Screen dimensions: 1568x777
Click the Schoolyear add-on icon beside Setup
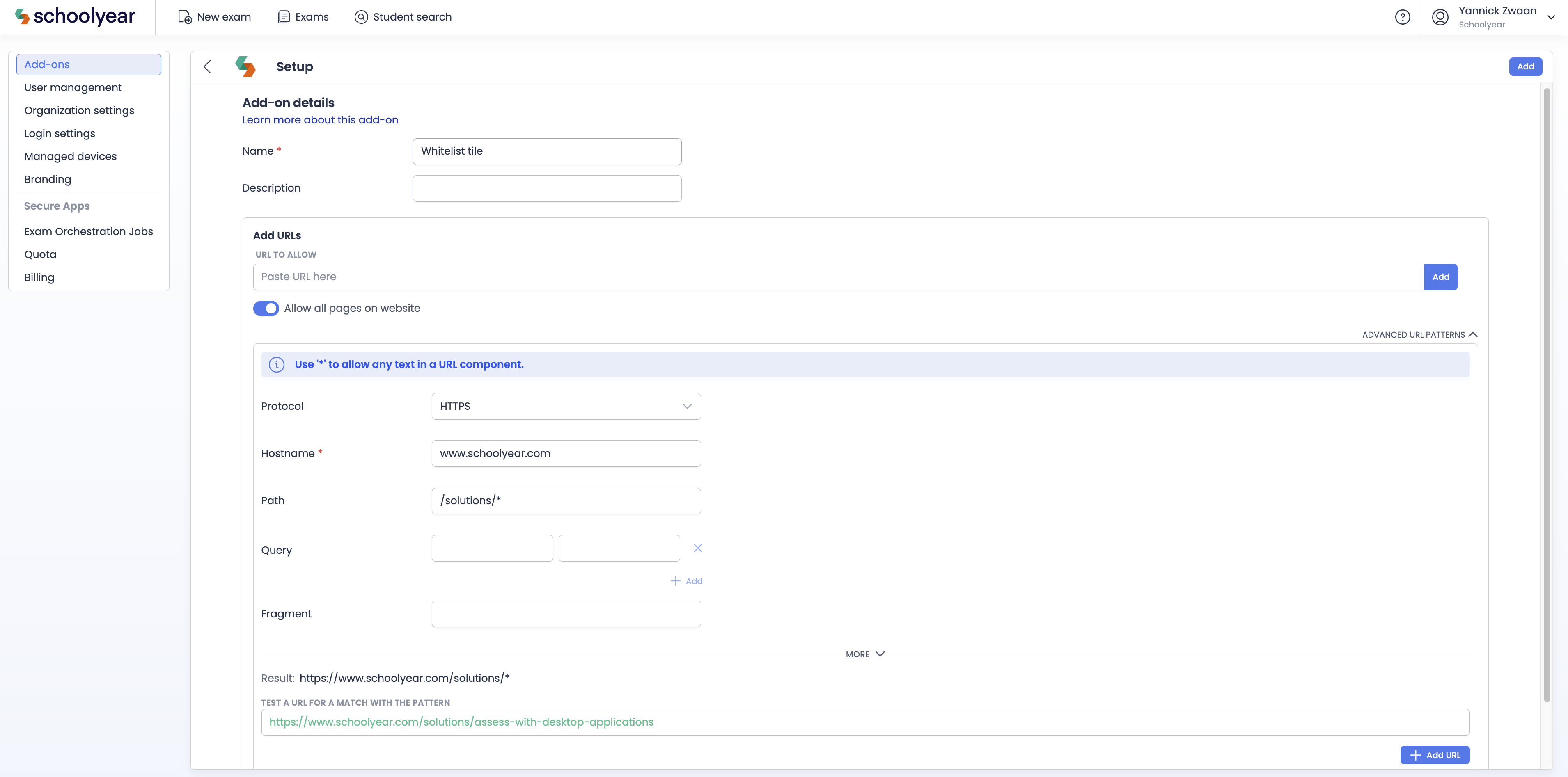[245, 66]
